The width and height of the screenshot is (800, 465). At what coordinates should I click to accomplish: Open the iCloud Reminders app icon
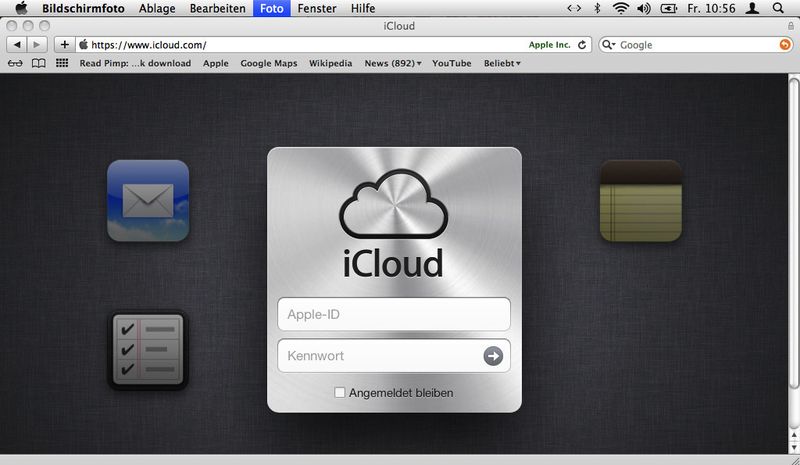coord(148,350)
